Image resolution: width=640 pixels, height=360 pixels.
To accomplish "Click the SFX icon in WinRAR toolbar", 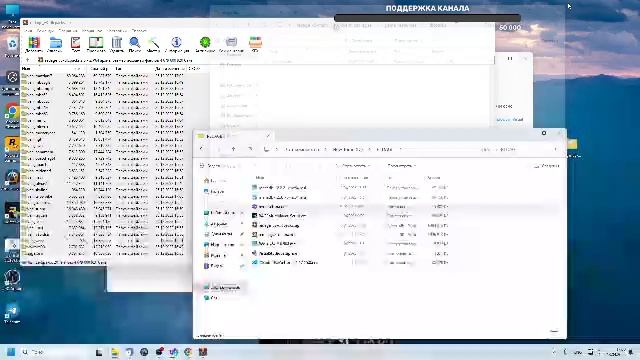I will pos(255,44).
